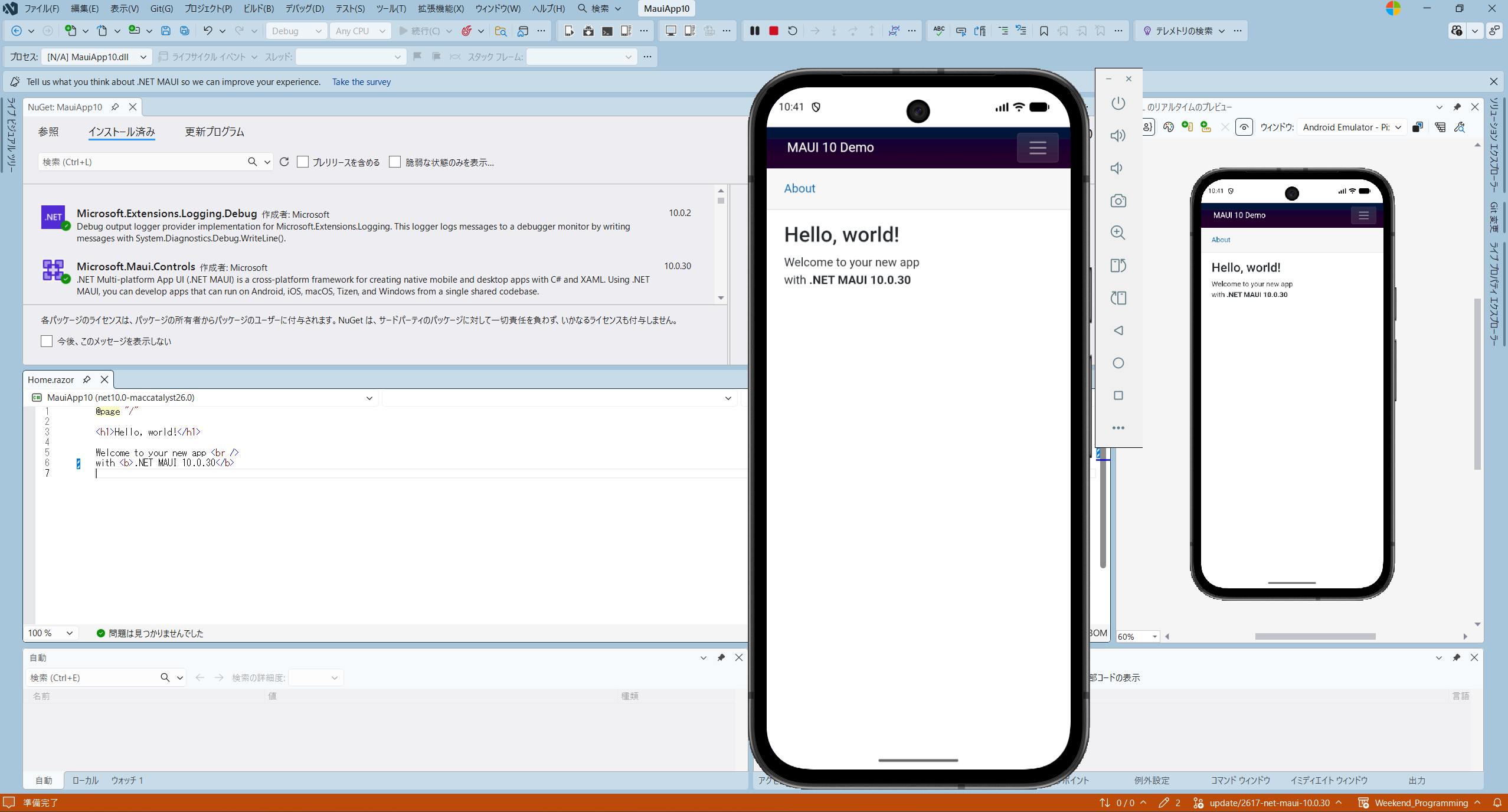
Task: Take emulator screenshot with camera icon
Action: click(1118, 201)
